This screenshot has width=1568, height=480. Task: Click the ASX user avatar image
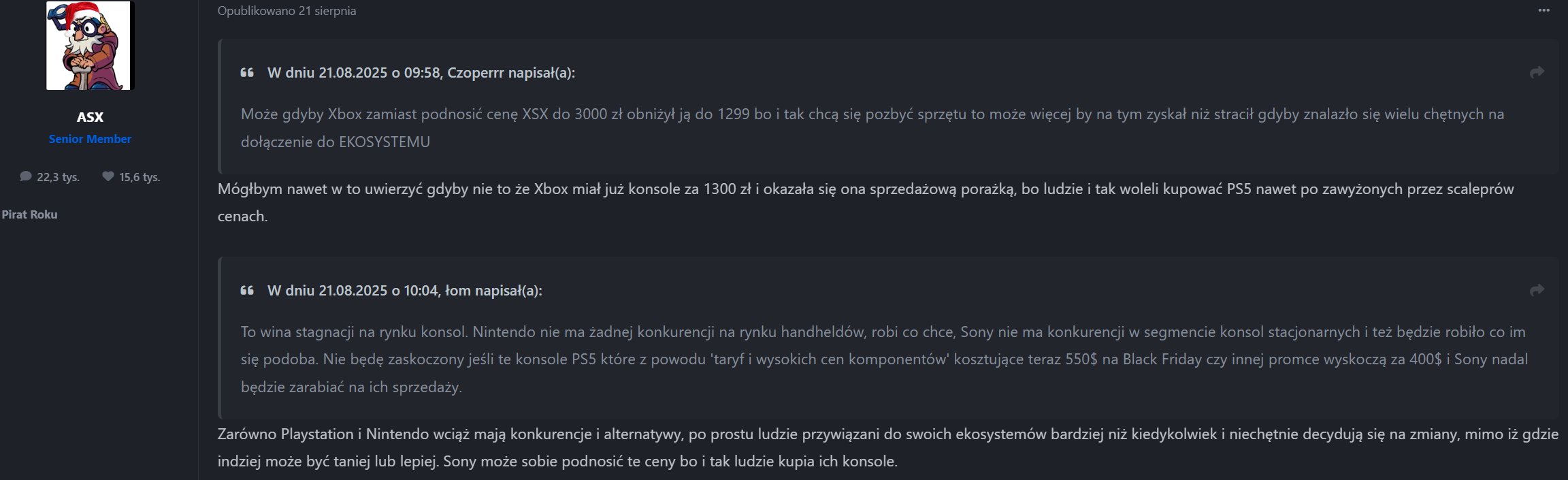tap(90, 46)
